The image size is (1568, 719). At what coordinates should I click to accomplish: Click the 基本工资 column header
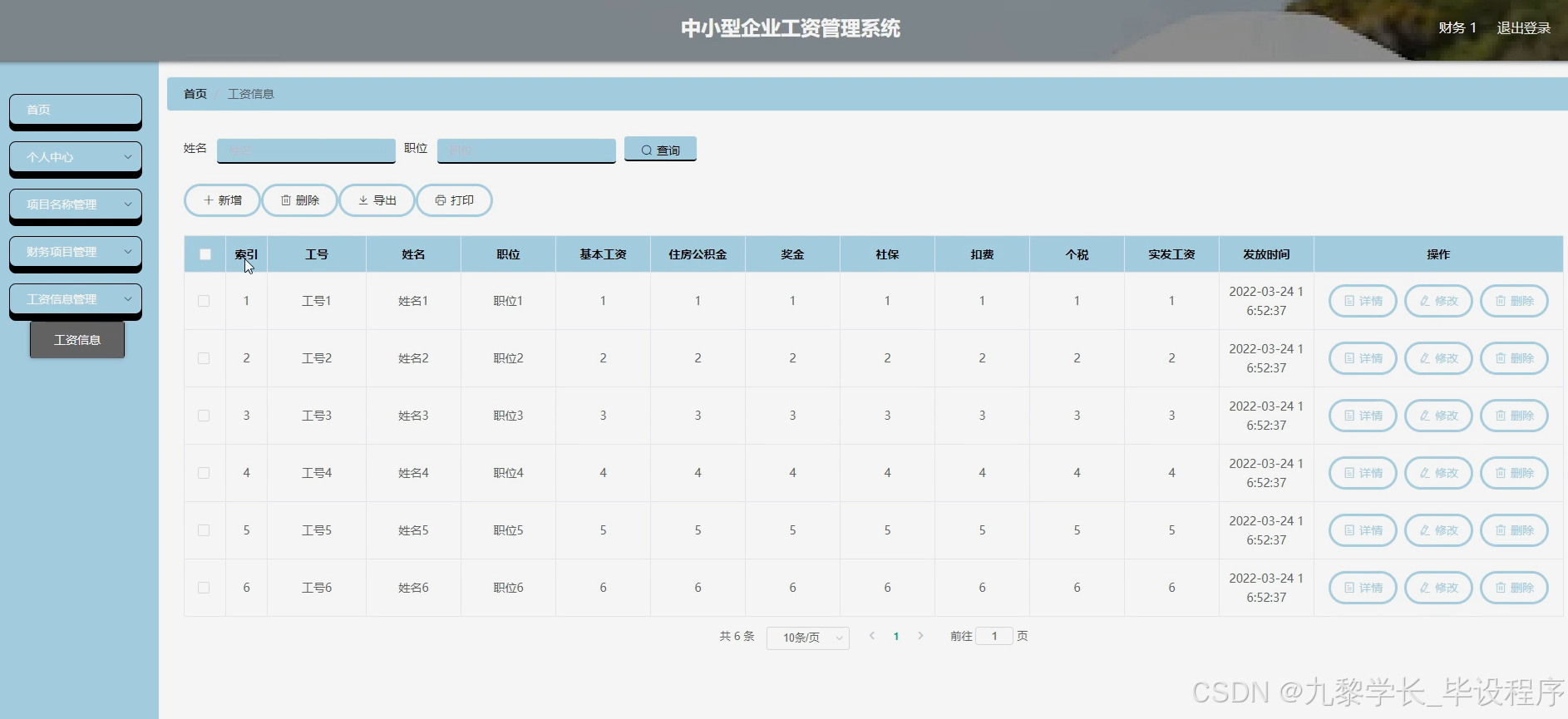coord(603,254)
